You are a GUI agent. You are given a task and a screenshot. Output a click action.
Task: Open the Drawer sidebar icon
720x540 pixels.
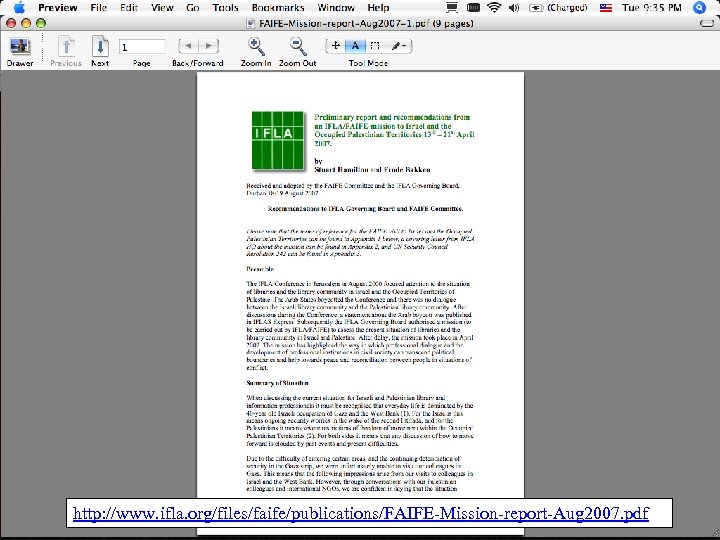[20, 46]
